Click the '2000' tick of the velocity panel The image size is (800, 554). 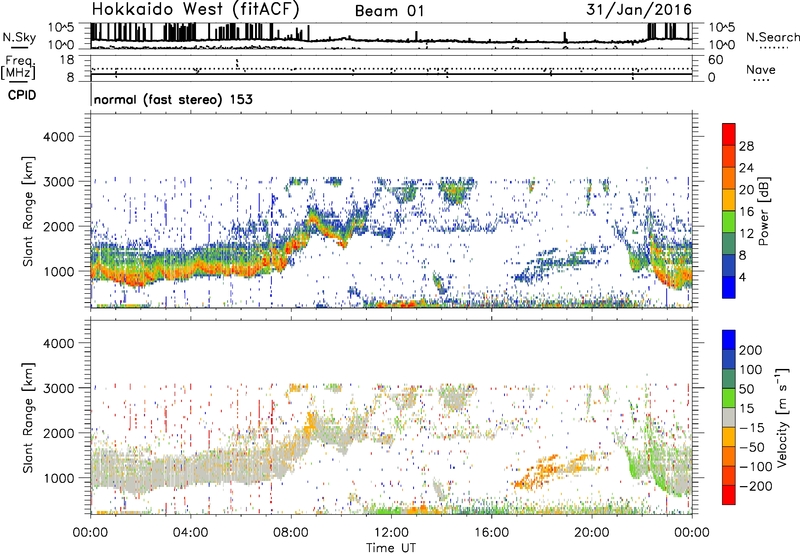(x=58, y=433)
